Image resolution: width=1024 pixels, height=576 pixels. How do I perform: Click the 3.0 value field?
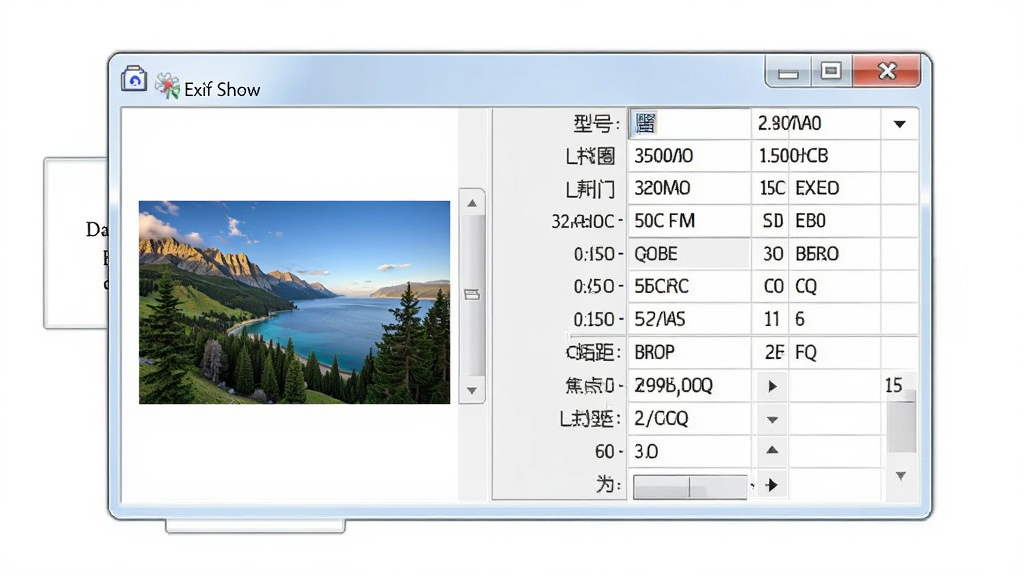pyautogui.click(x=690, y=451)
